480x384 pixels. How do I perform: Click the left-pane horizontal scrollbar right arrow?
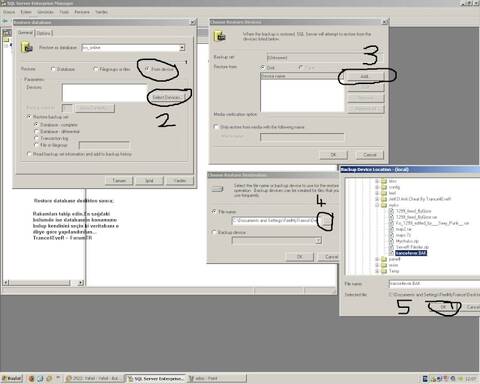(80, 283)
